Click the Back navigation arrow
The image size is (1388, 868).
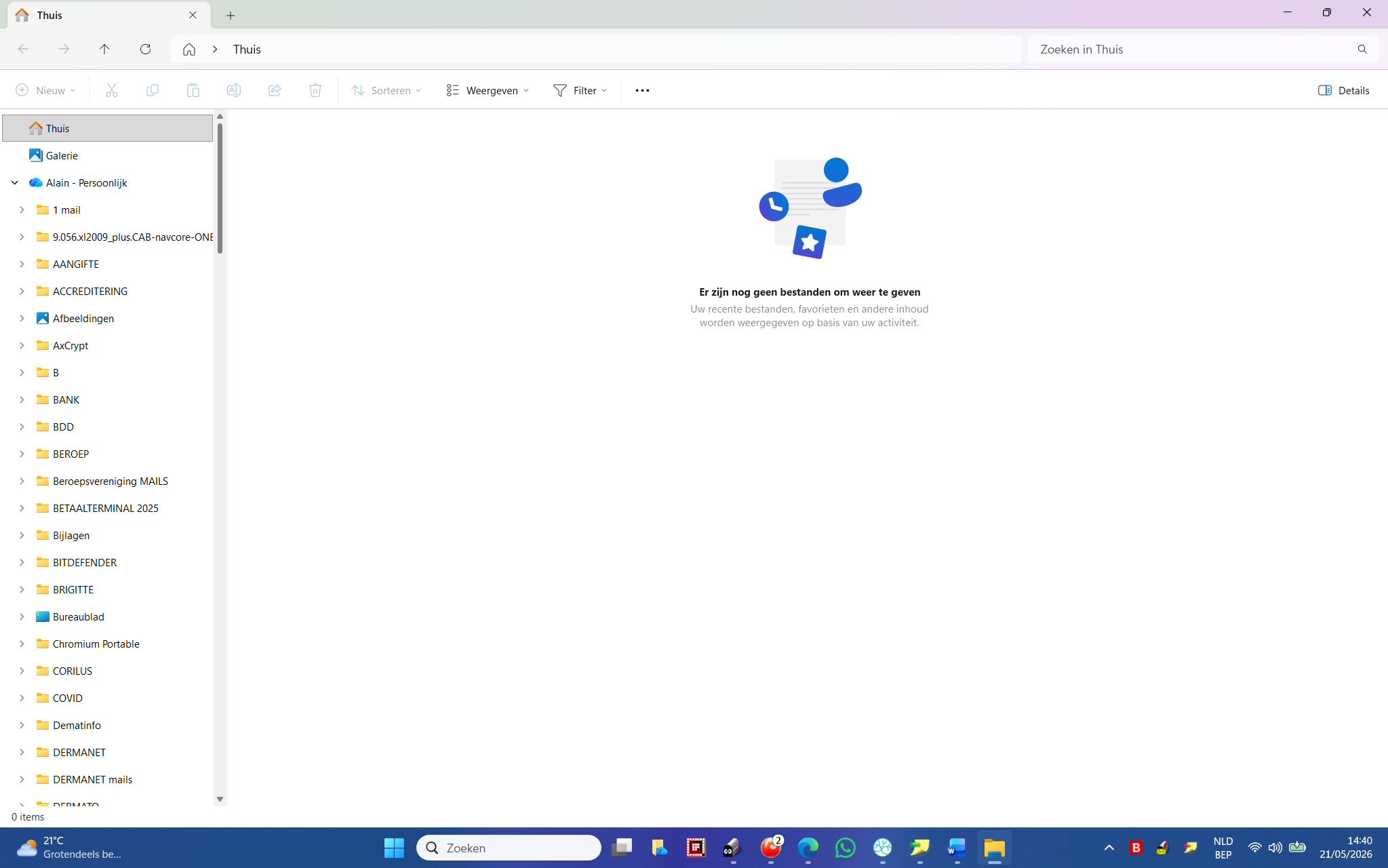point(23,49)
